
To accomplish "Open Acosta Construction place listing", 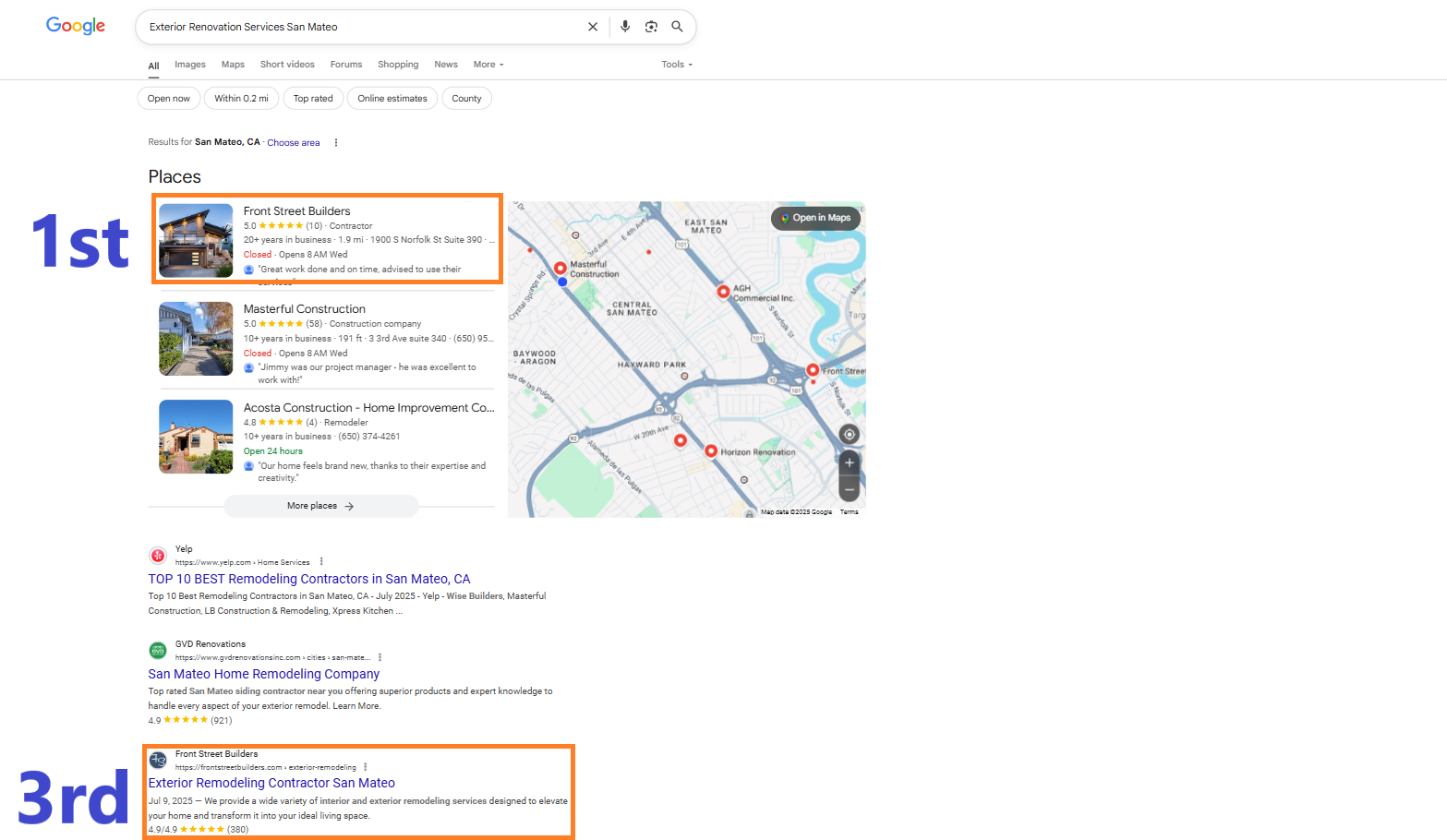I will [x=369, y=408].
